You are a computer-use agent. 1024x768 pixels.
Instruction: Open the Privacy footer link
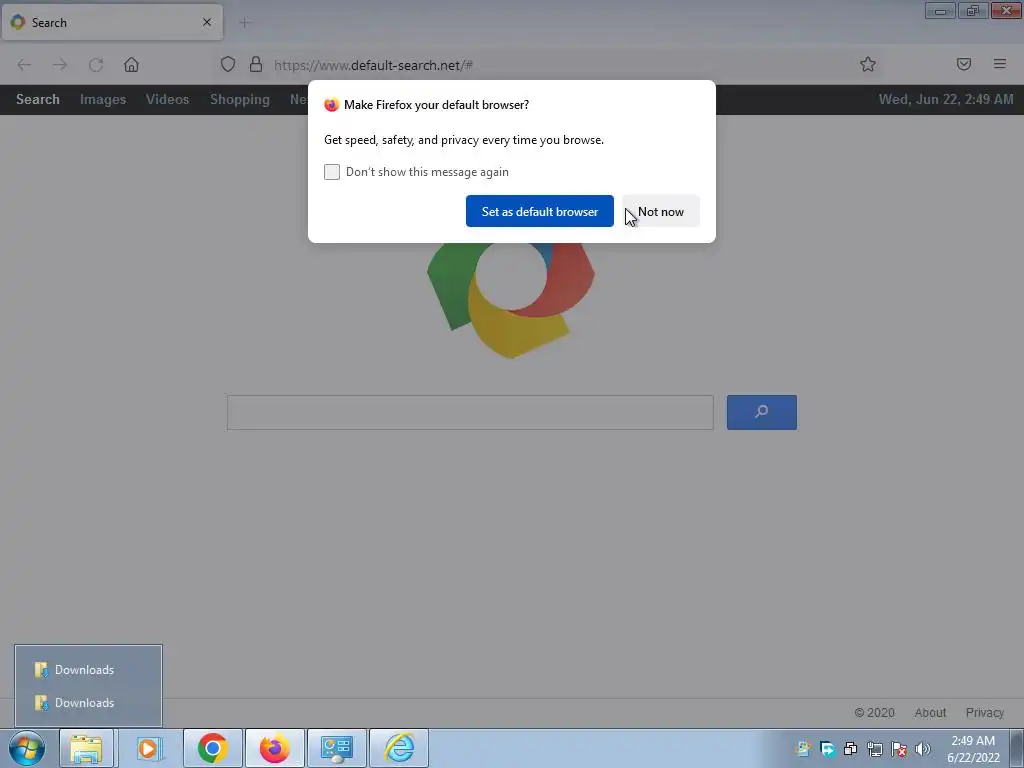(x=984, y=712)
